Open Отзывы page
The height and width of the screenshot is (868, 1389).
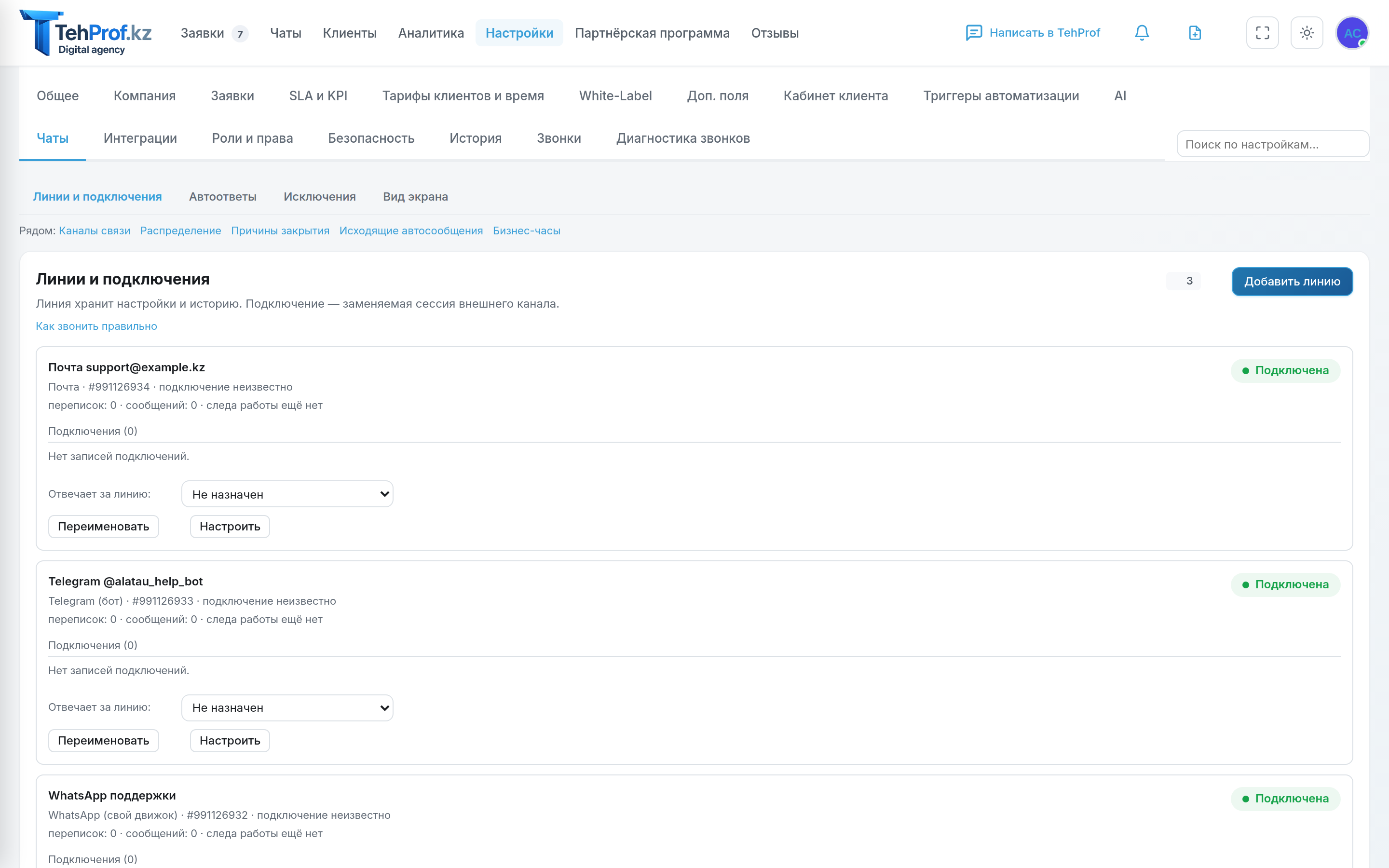tap(775, 33)
